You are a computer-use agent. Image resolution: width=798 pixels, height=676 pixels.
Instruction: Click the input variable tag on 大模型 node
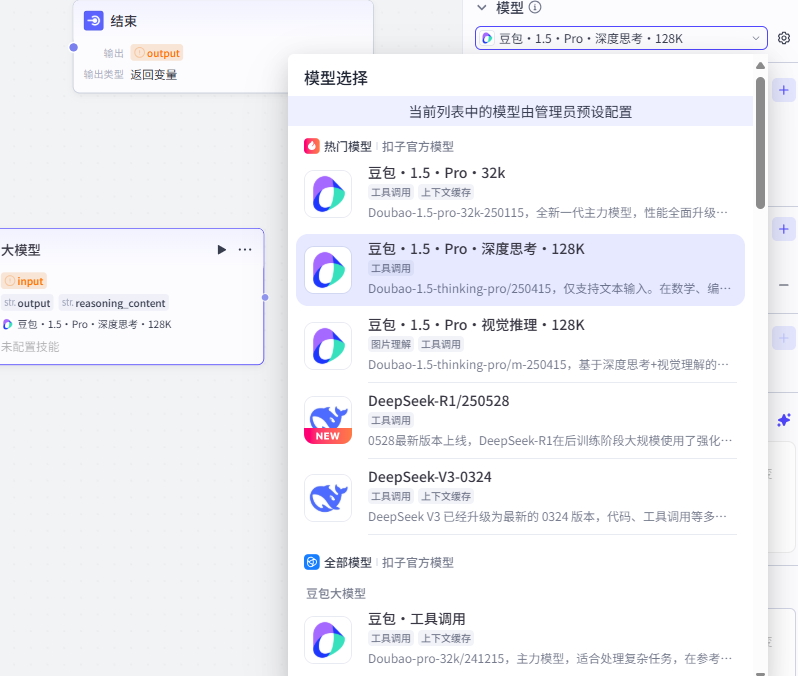coord(24,281)
